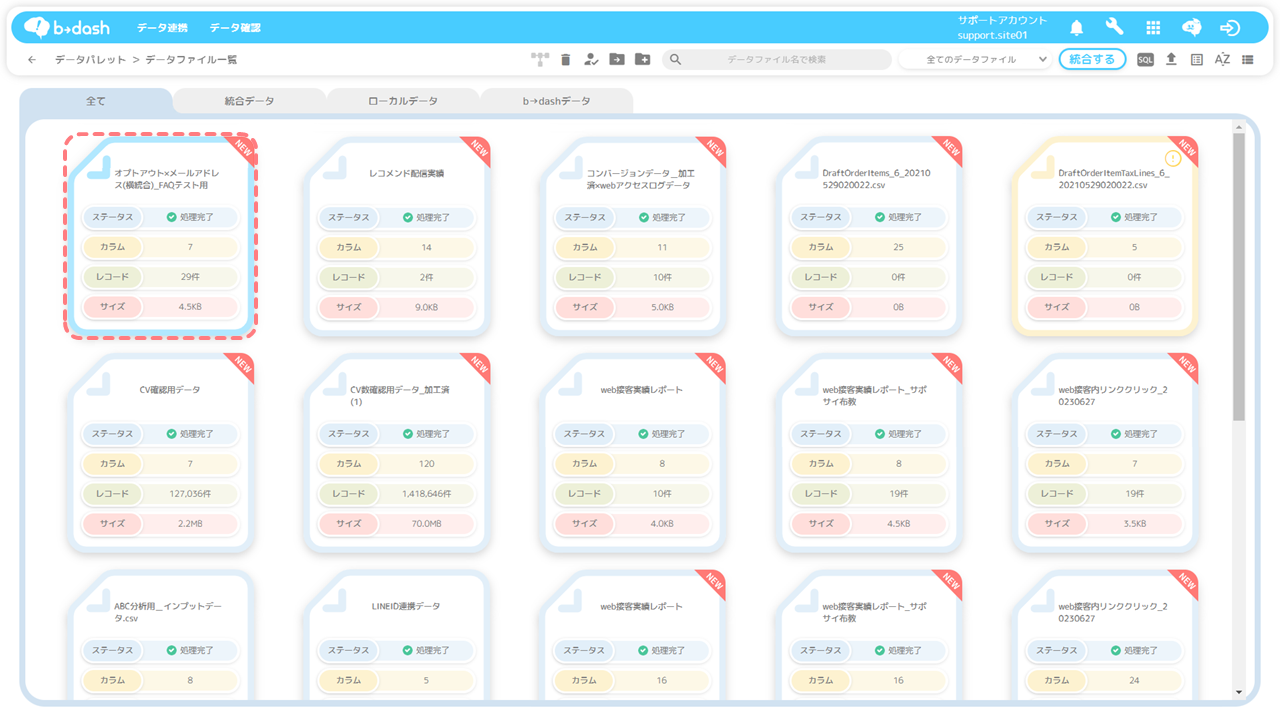The width and height of the screenshot is (1280, 720).
Task: Open the apps grid menu icon
Action: coord(1153,28)
